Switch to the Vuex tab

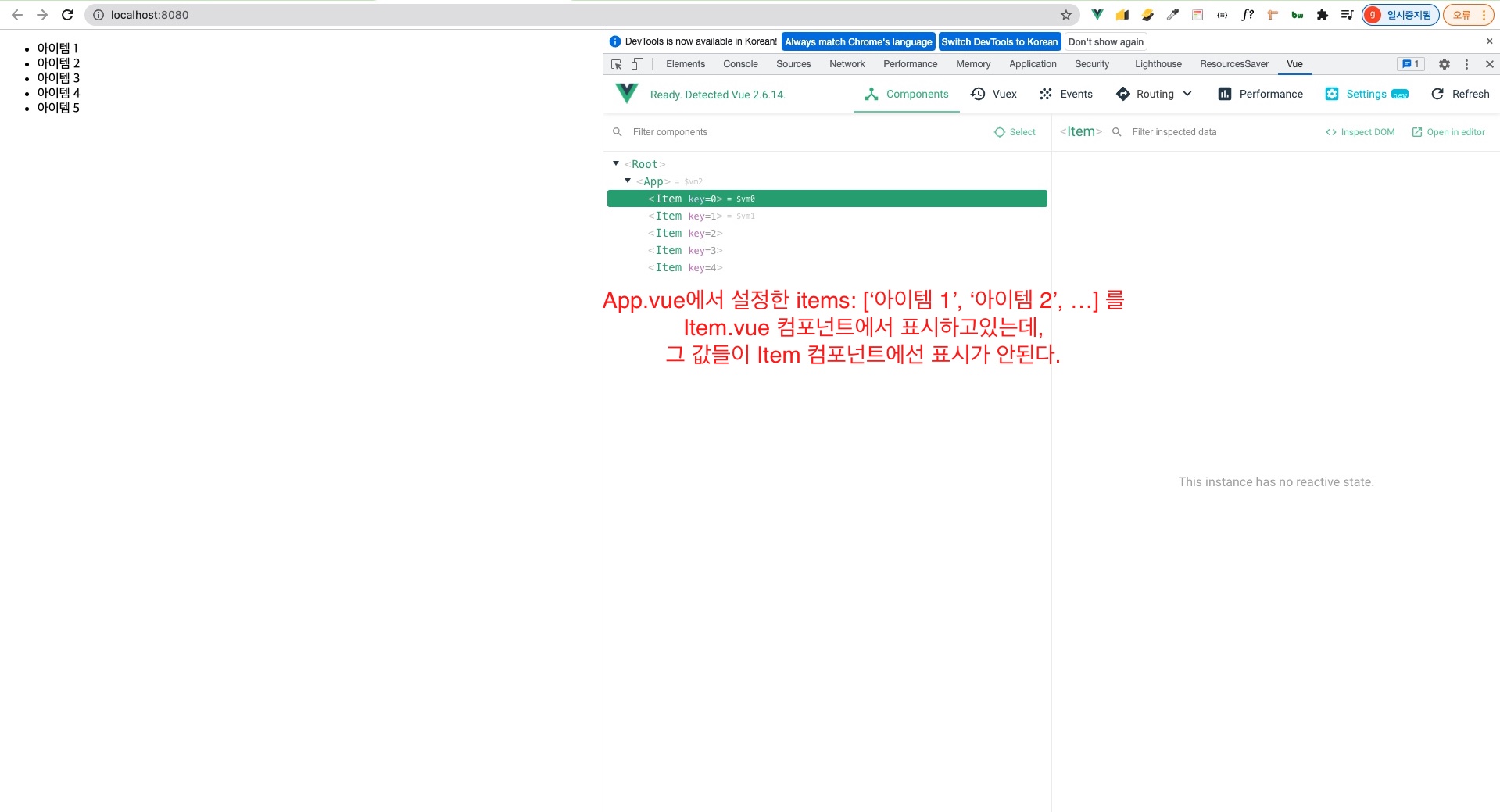coord(993,94)
